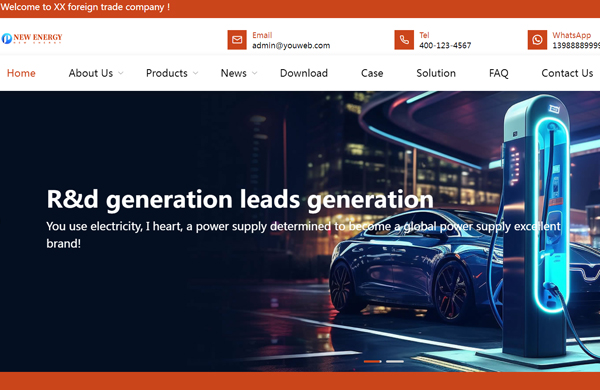The width and height of the screenshot is (600, 390).
Task: Expand the Products dropdown arrow
Action: [x=195, y=73]
